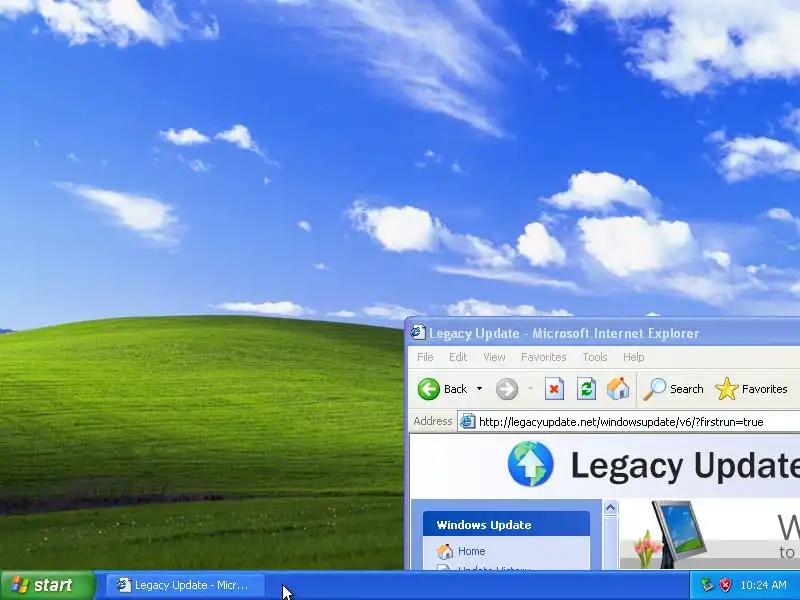Click the Windows Update sidebar header
Image resolution: width=800 pixels, height=600 pixels.
[x=506, y=524]
